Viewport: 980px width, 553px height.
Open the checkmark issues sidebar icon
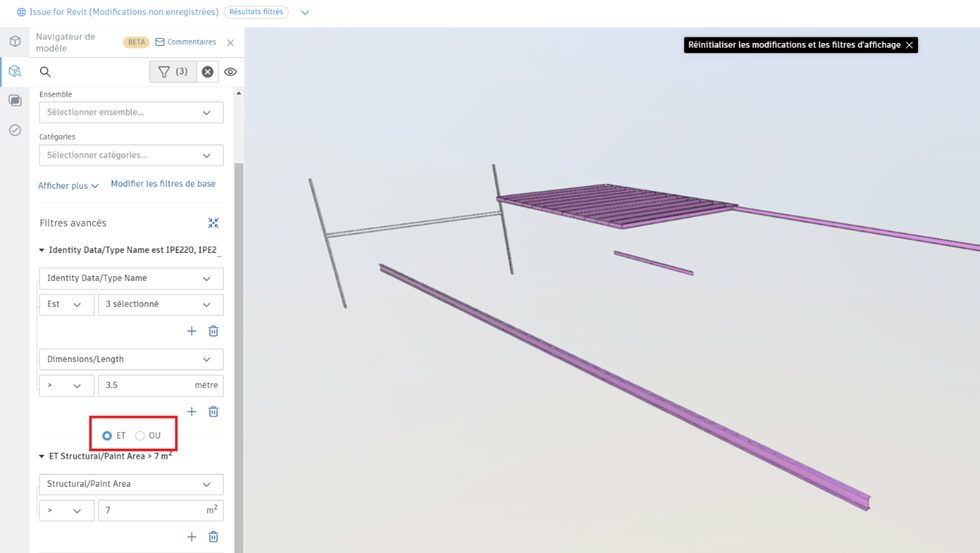coord(15,130)
